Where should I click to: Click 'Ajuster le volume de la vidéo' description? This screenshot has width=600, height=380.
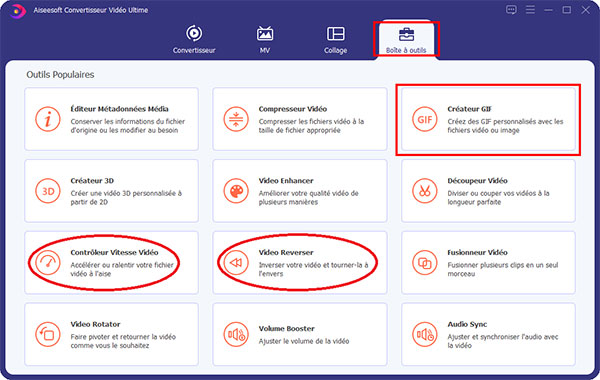(304, 341)
